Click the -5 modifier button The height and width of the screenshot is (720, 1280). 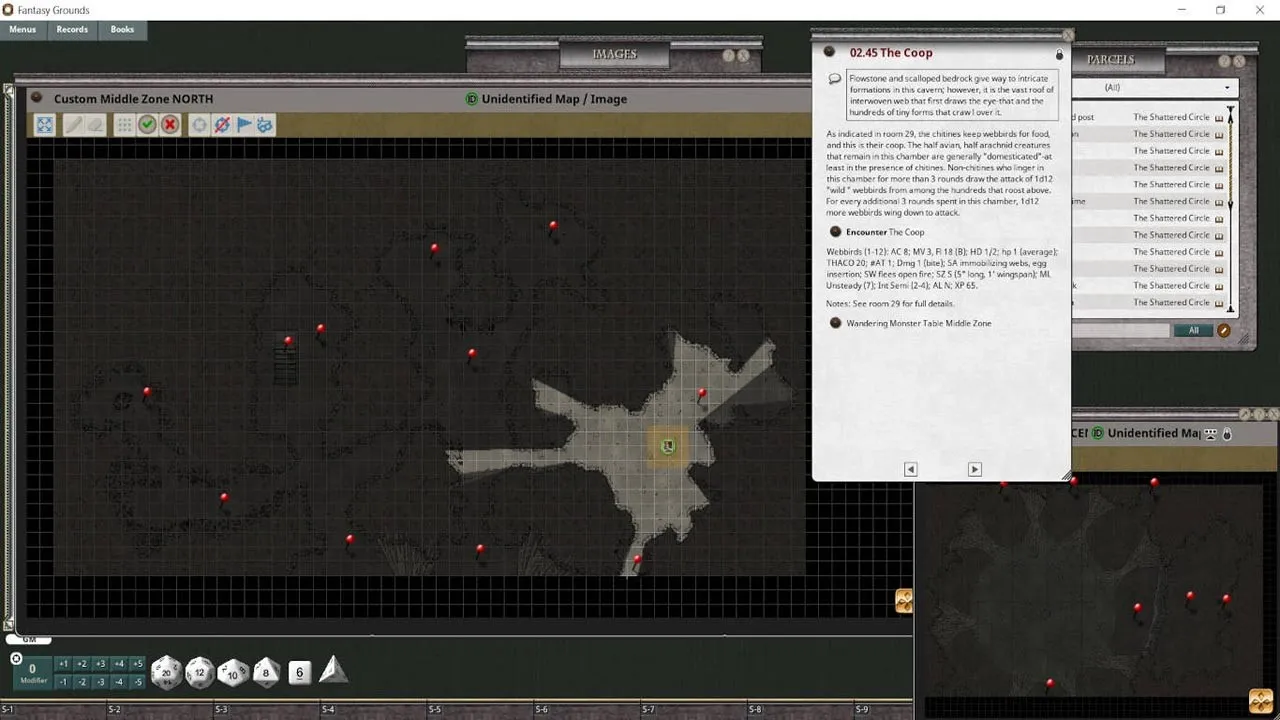(138, 682)
